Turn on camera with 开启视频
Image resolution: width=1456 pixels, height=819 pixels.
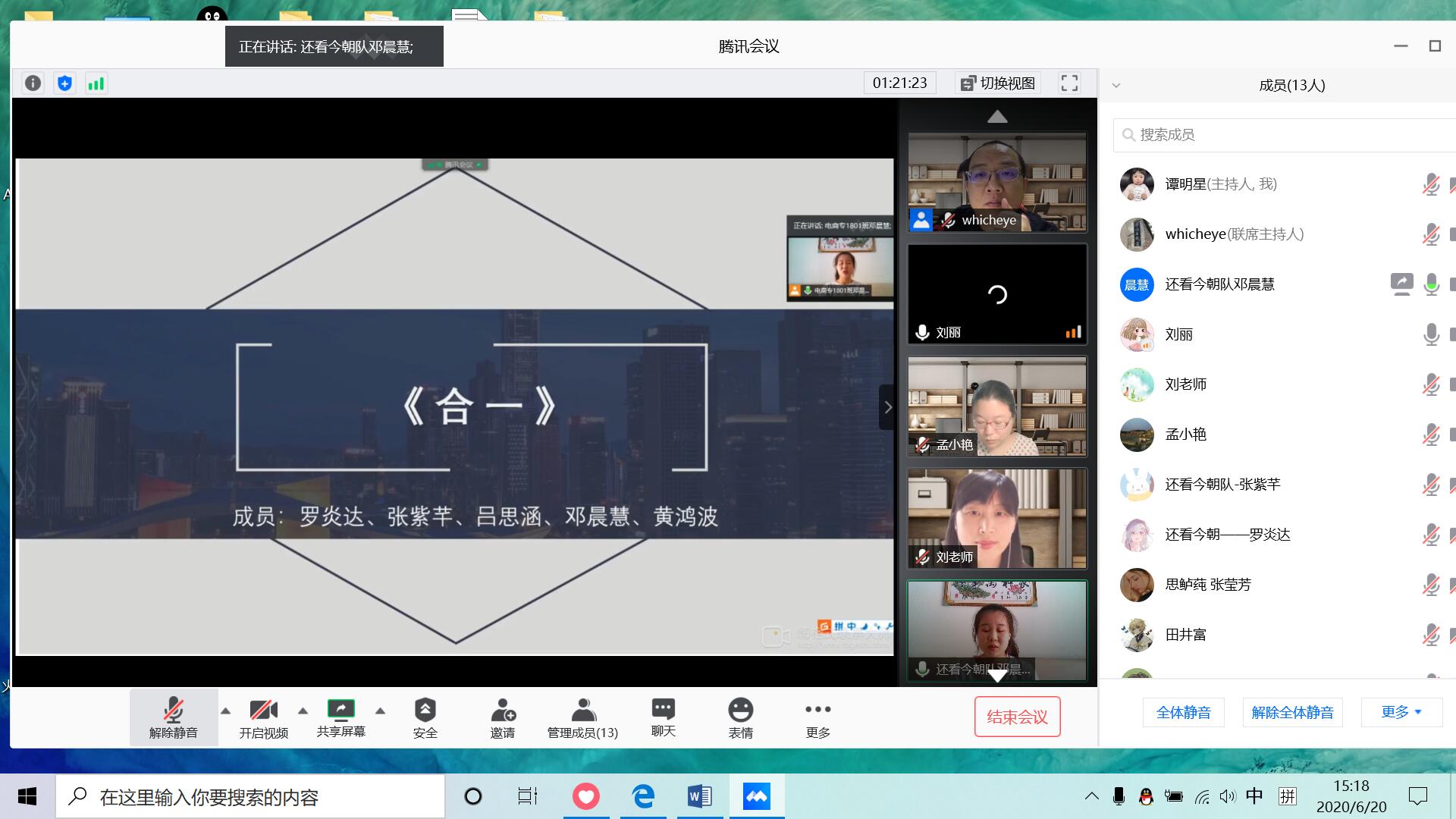(x=263, y=717)
